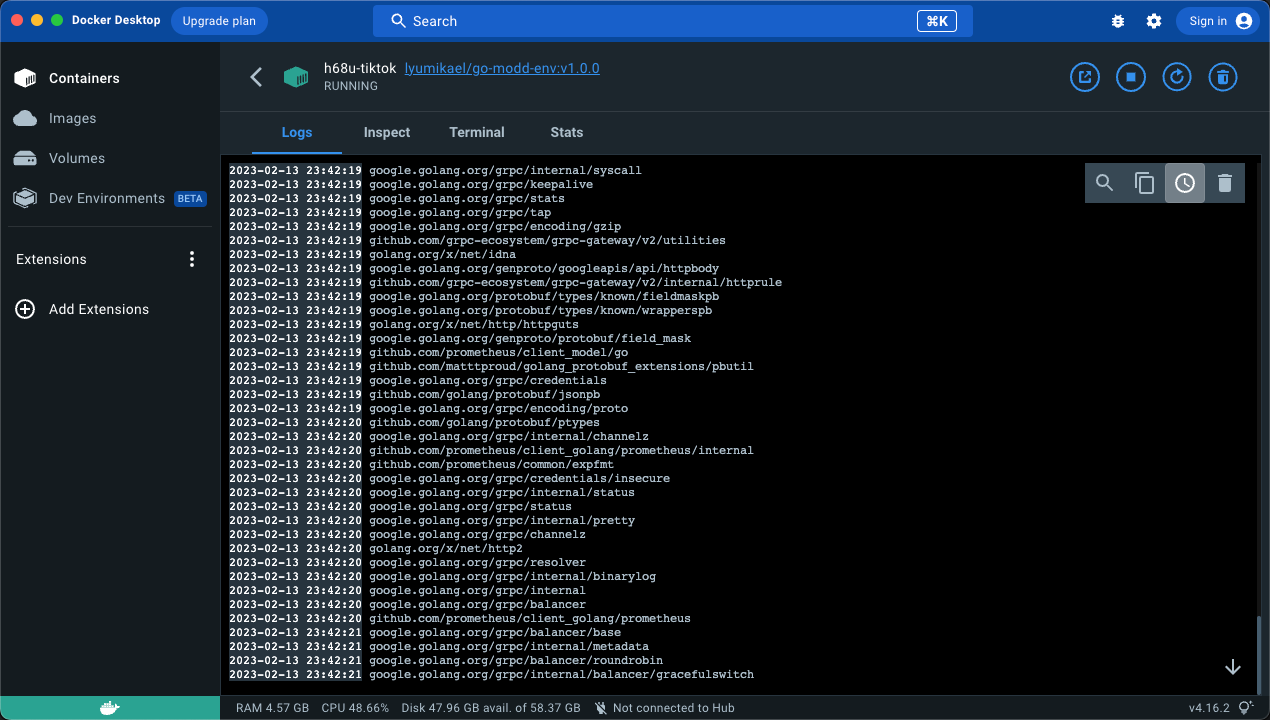Viewport: 1270px width, 720px height.
Task: Click the CPU 48.66% status text
Action: click(355, 708)
